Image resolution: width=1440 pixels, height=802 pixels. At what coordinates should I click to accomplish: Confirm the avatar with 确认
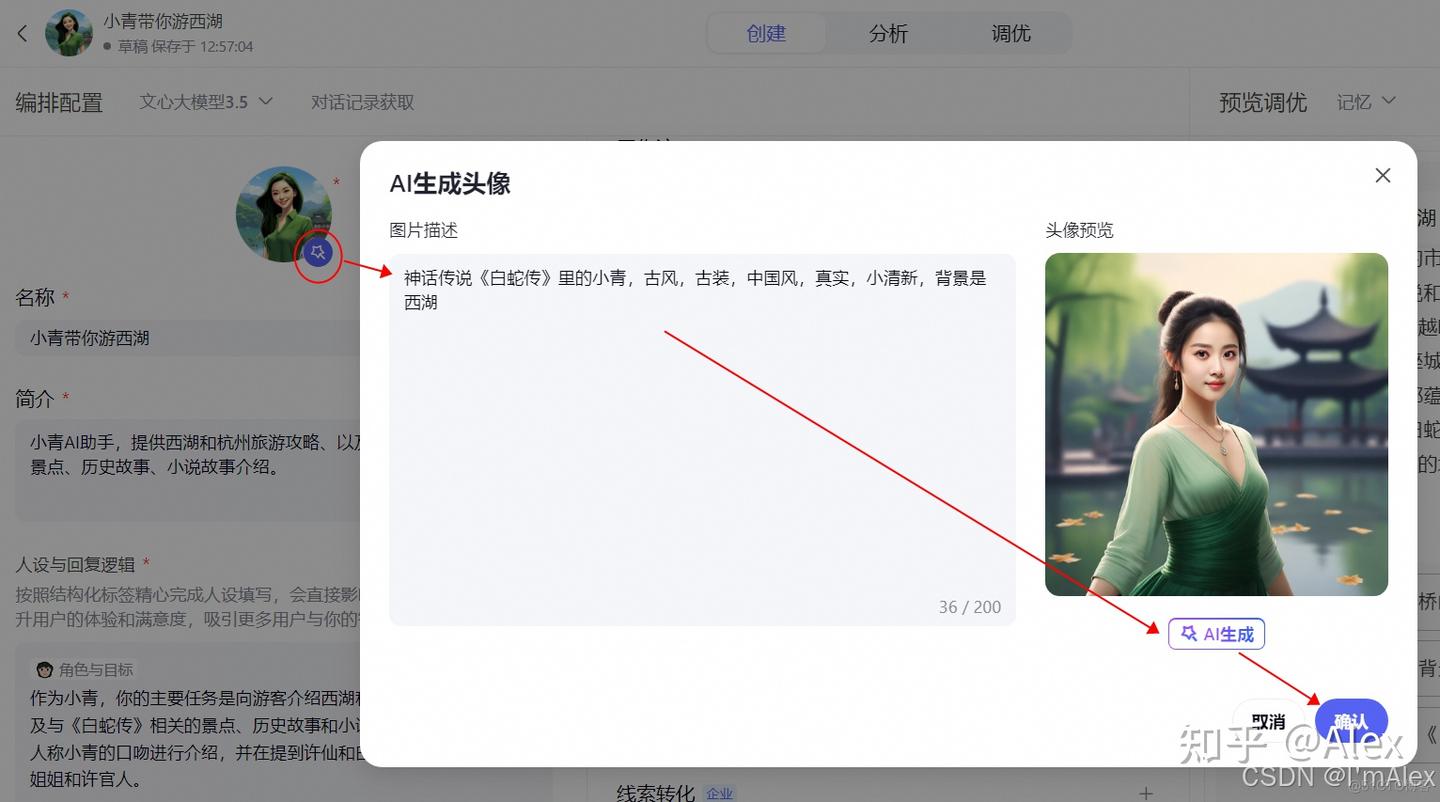pos(1351,721)
